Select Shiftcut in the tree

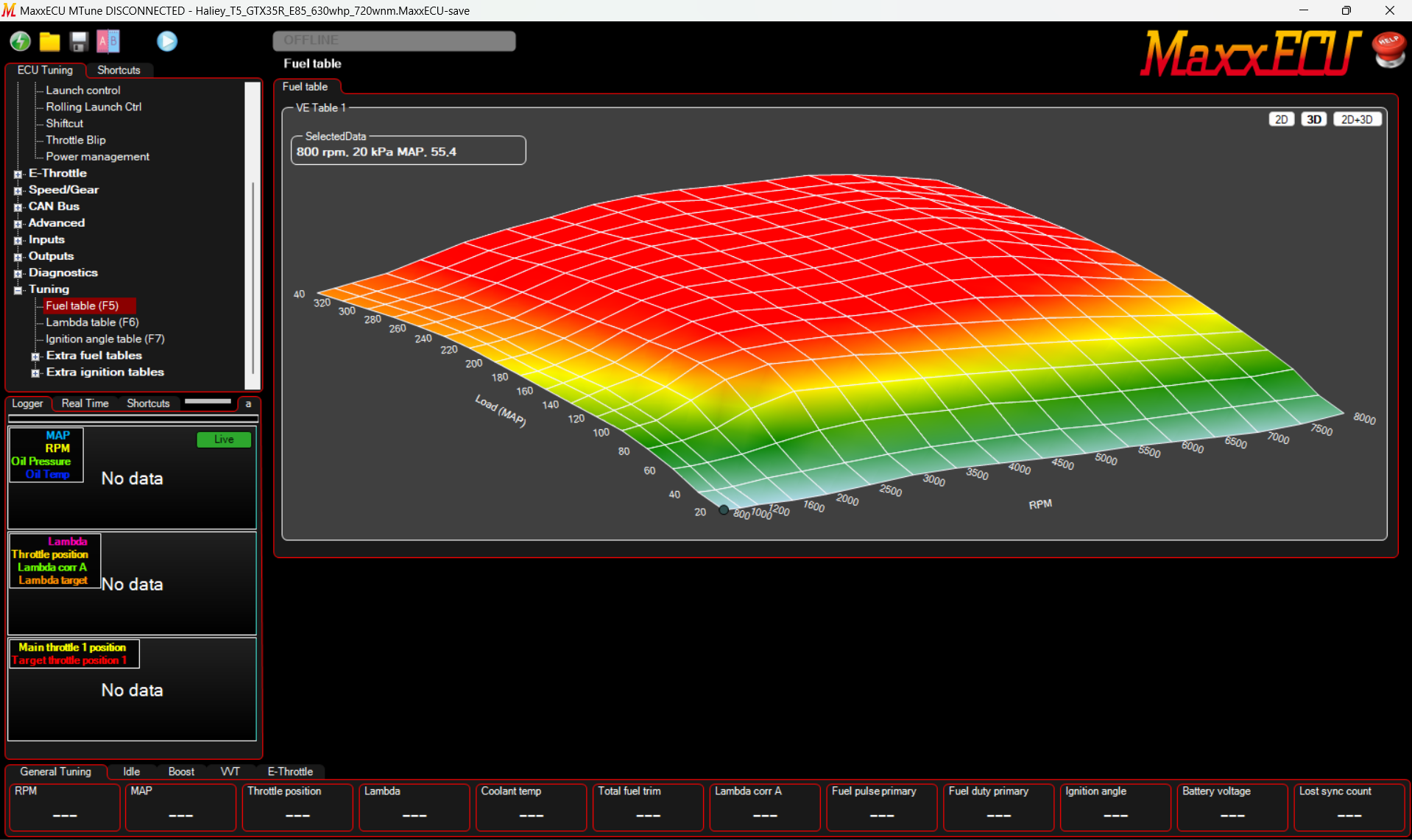(x=64, y=123)
